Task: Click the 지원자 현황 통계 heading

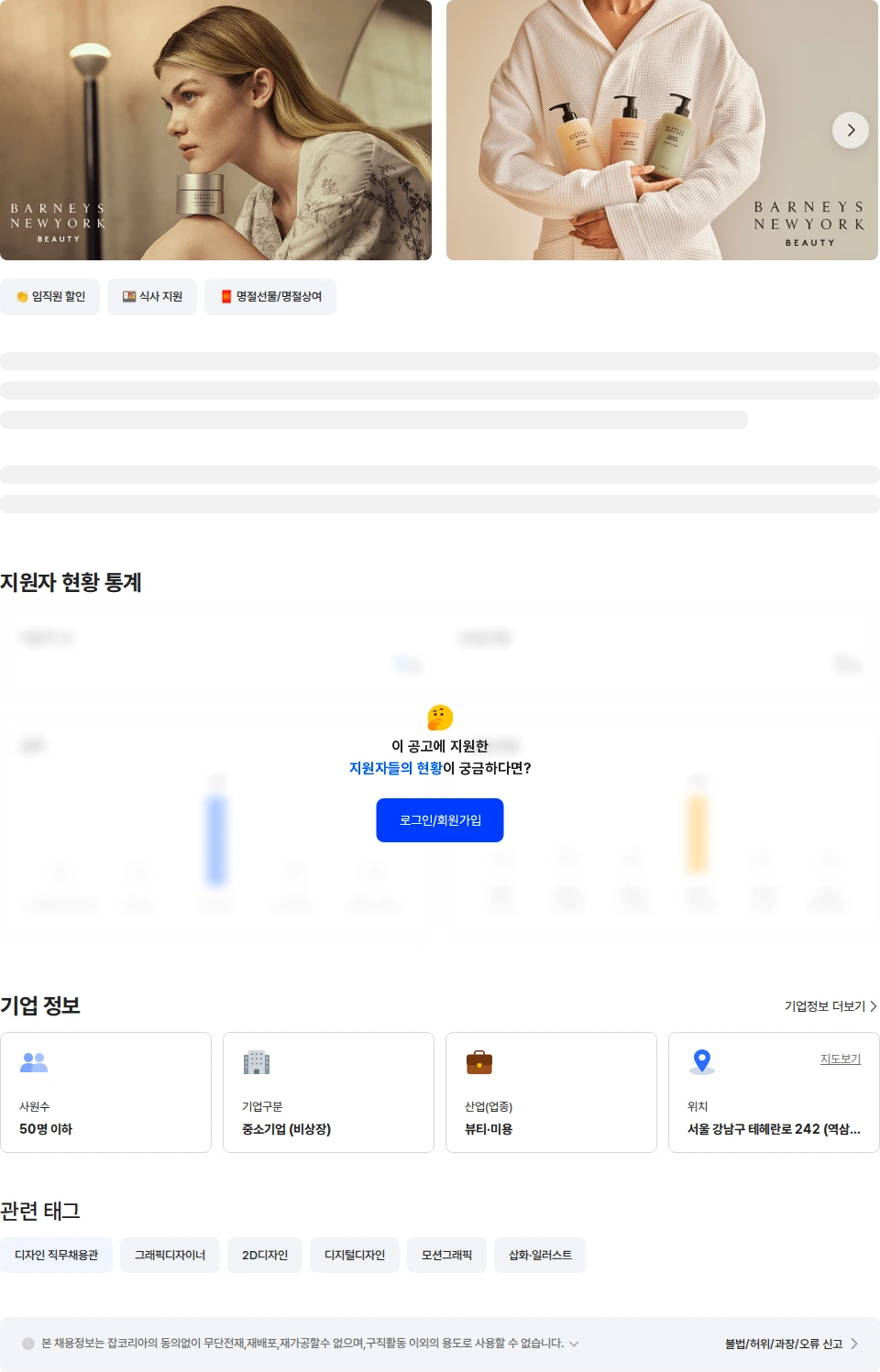Action: click(x=71, y=582)
